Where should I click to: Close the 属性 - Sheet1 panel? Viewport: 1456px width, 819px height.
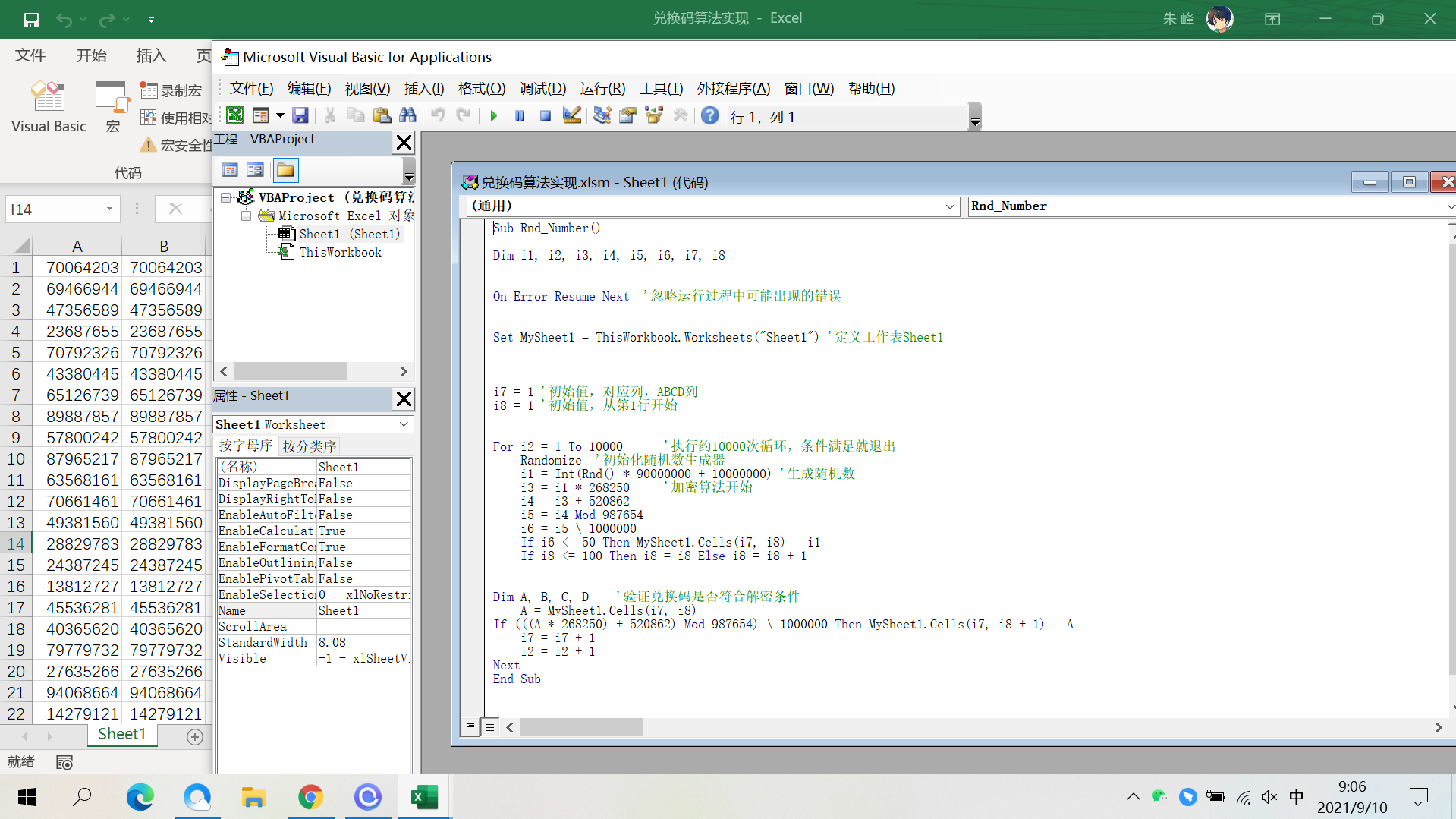tap(404, 398)
